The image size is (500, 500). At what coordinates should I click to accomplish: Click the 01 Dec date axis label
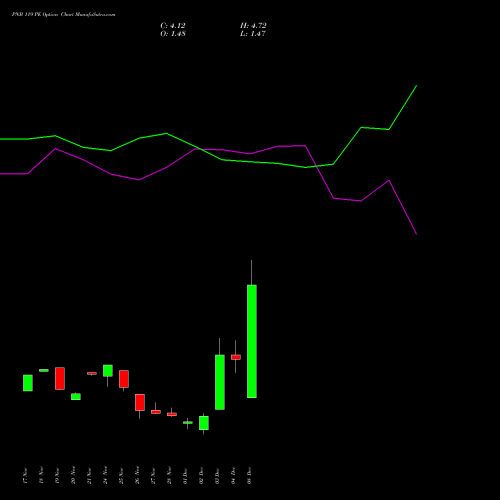[185, 477]
